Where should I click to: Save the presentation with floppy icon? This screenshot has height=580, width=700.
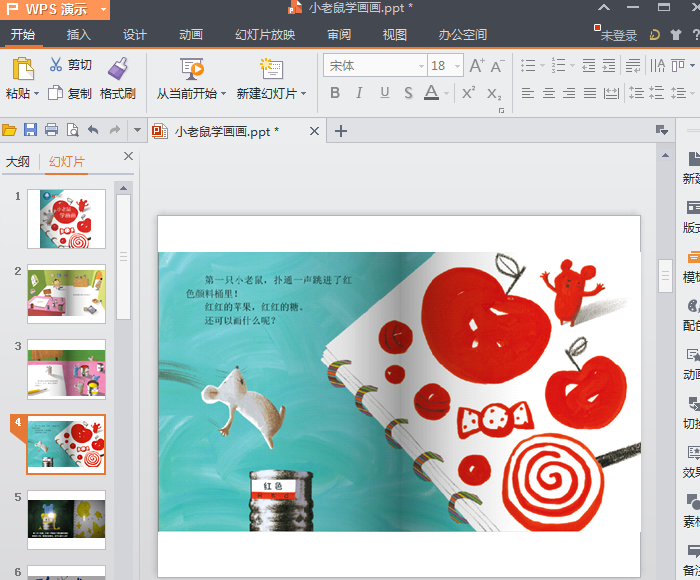(x=30, y=130)
